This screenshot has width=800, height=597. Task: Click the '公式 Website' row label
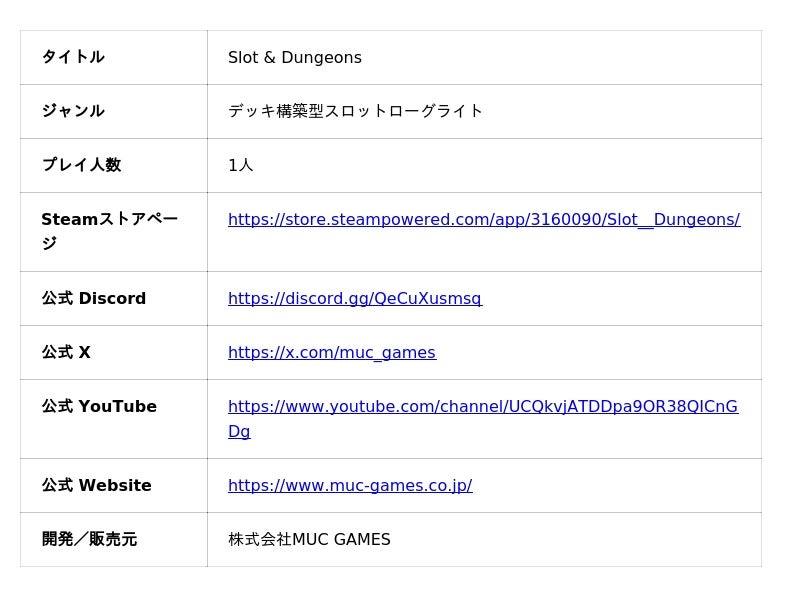(x=96, y=486)
